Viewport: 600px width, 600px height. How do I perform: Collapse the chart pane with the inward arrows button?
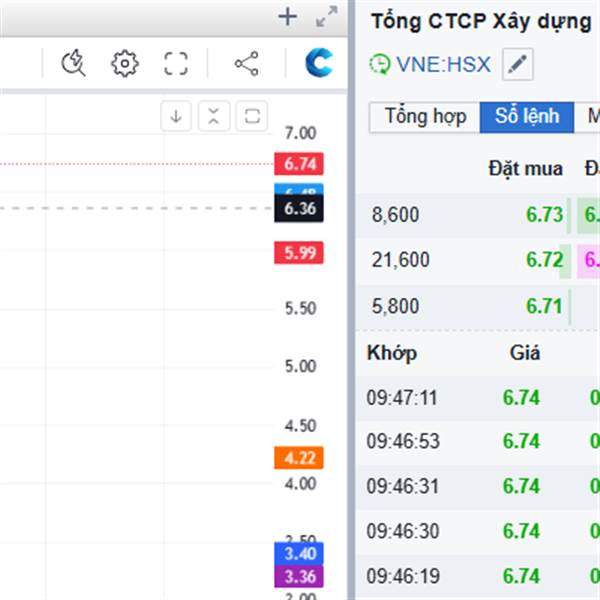tap(214, 116)
